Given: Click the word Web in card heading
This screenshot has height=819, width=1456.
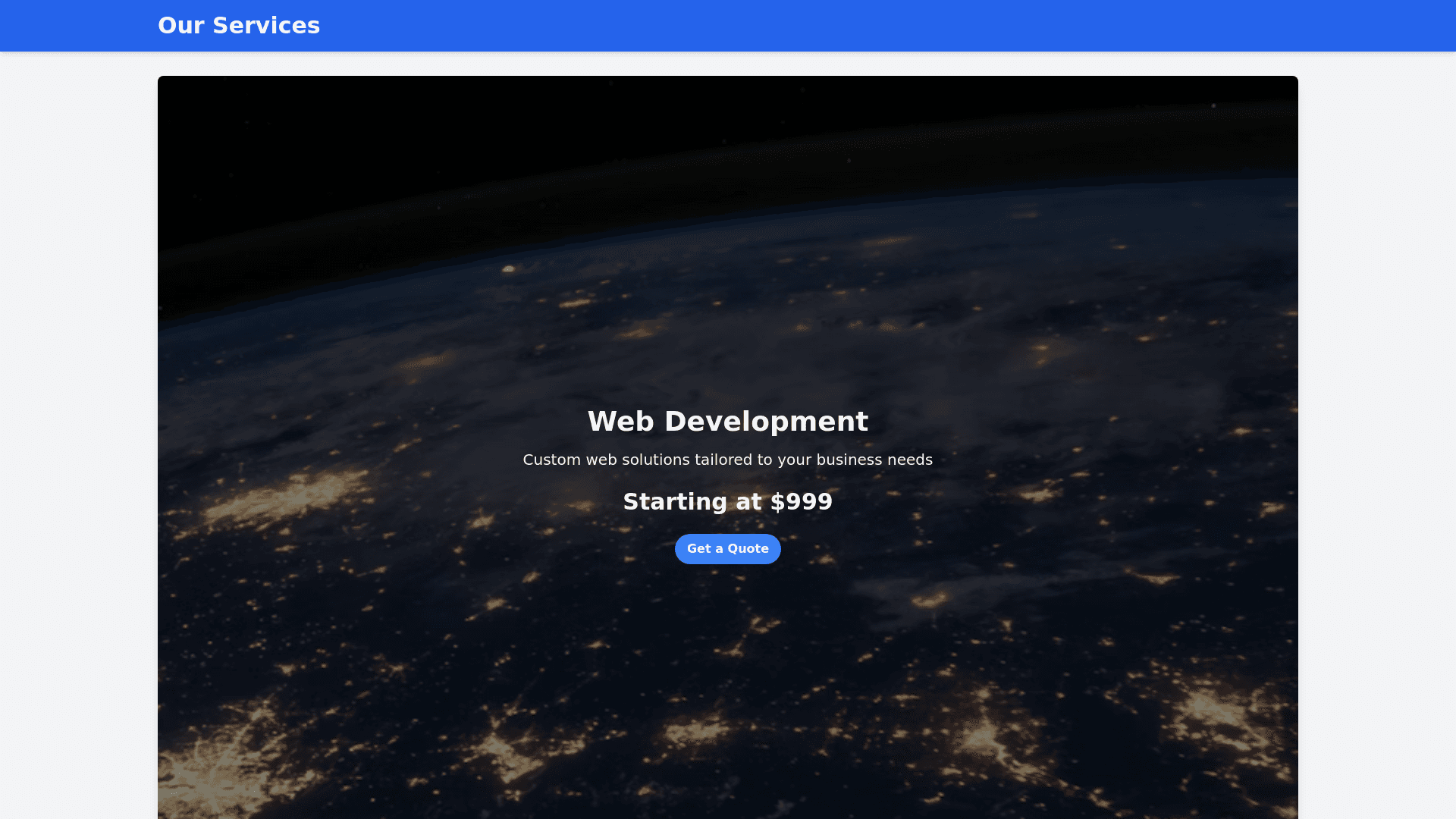Looking at the screenshot, I should coord(620,422).
